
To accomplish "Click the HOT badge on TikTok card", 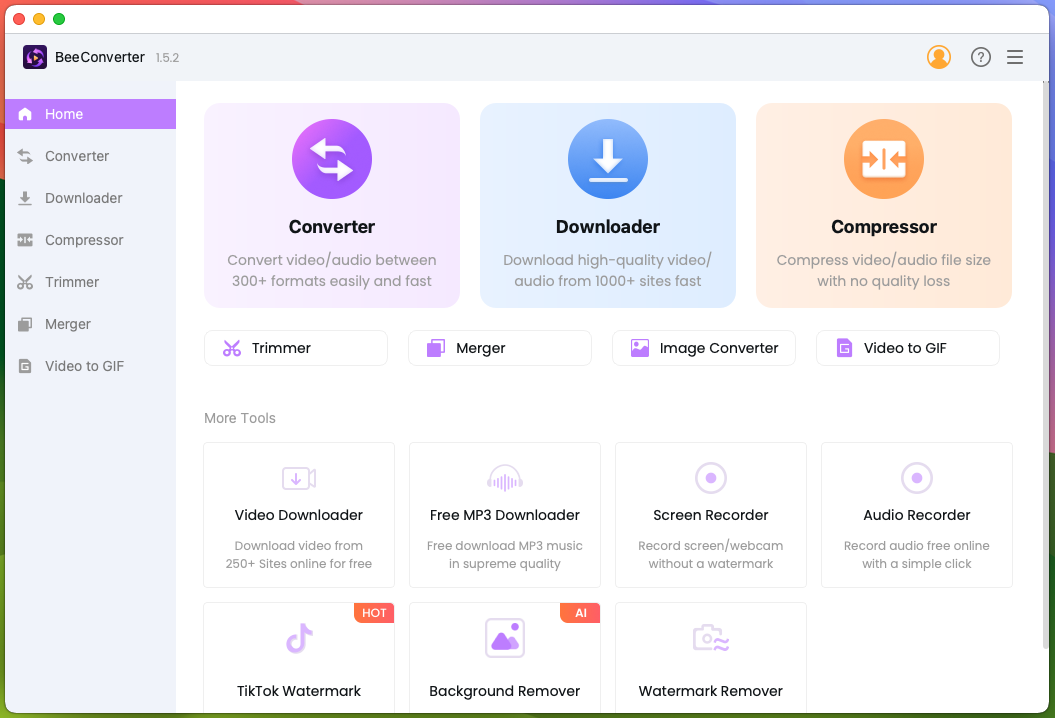I will click(374, 613).
